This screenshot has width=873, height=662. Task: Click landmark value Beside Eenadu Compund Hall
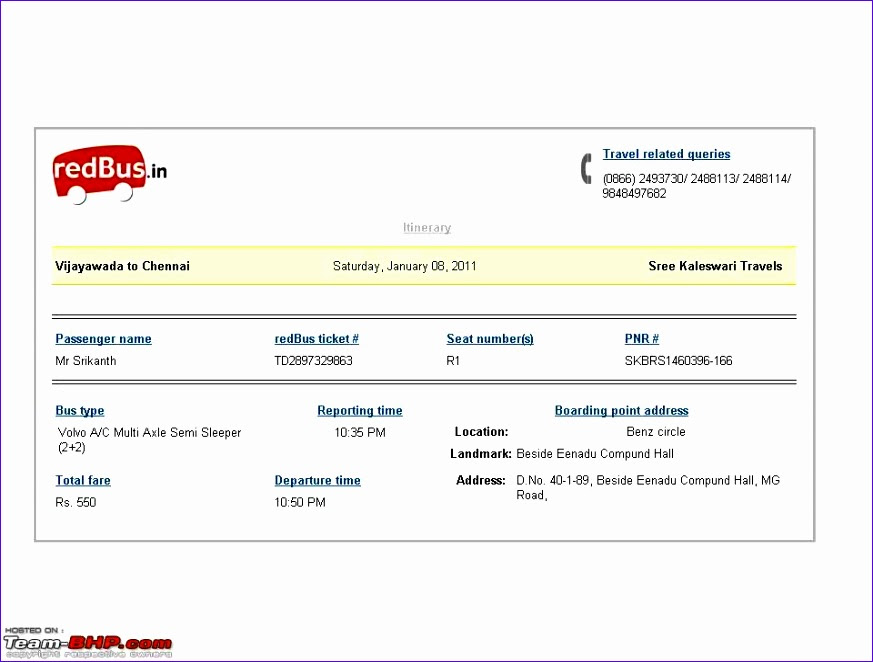[595, 454]
